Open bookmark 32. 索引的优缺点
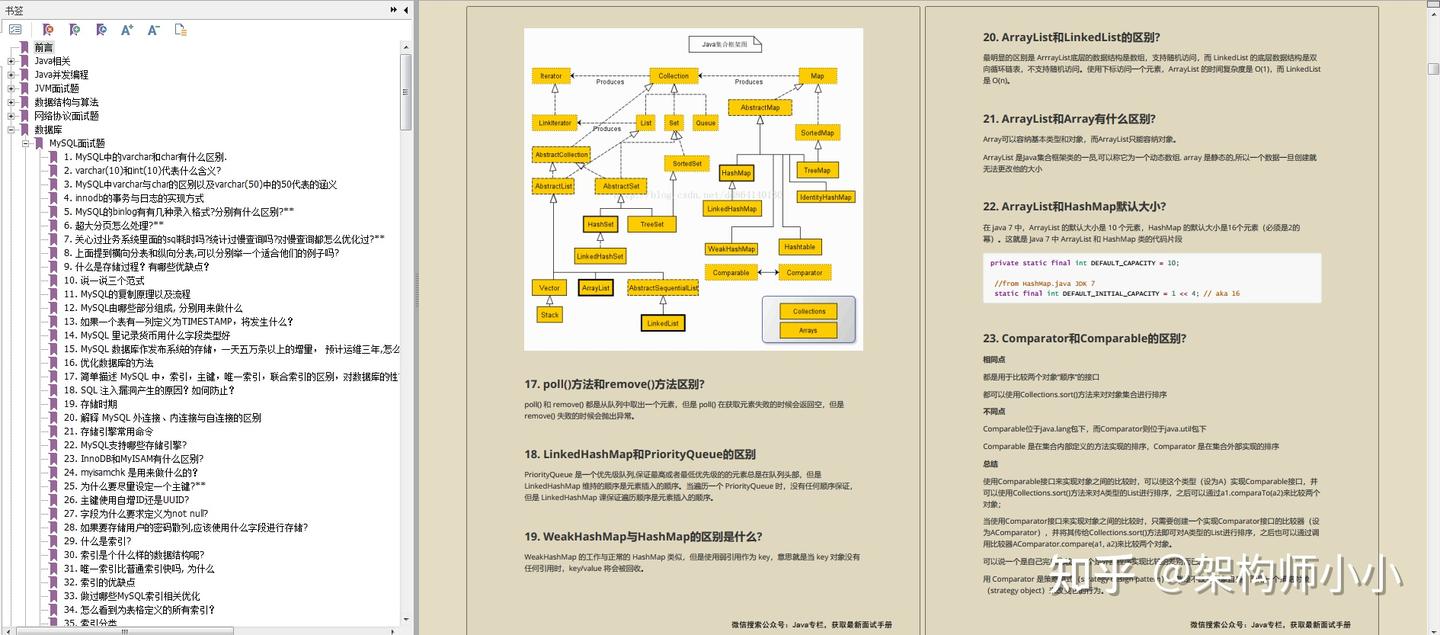 tap(99, 582)
